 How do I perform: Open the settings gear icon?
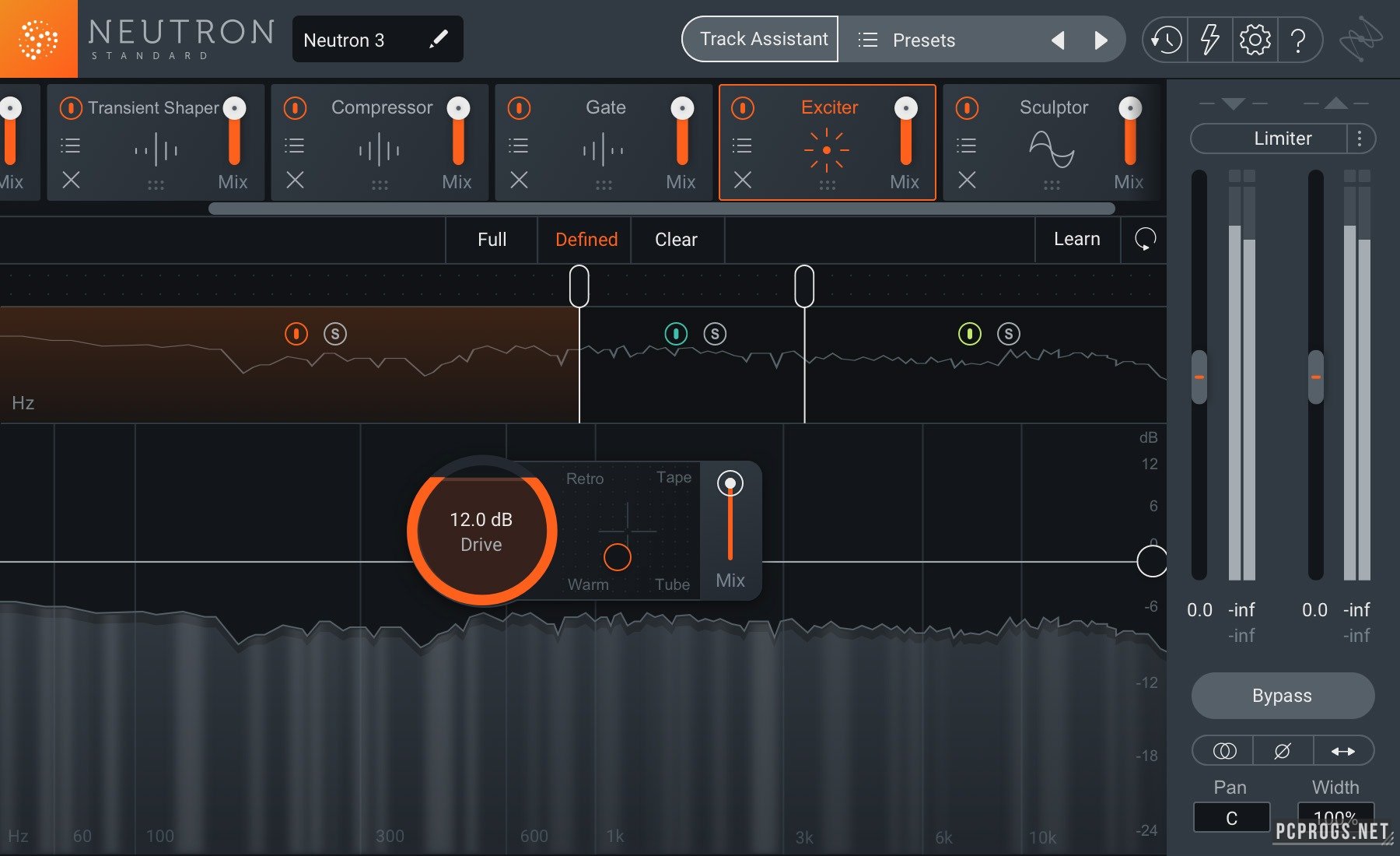click(1254, 40)
